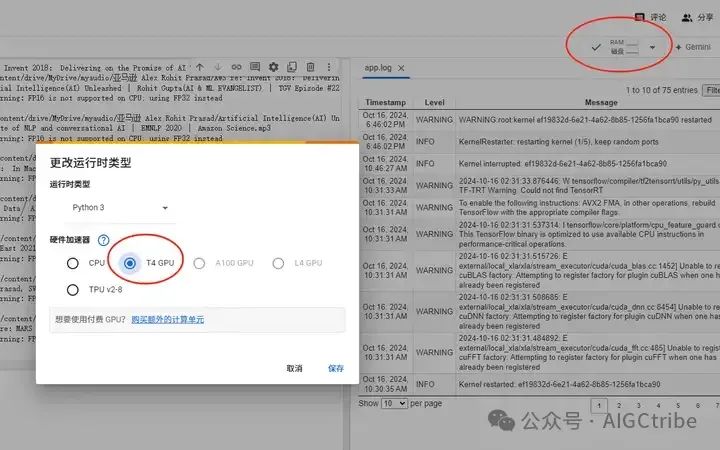
Task: Open Gemini sparkle button
Action: (x=693, y=47)
